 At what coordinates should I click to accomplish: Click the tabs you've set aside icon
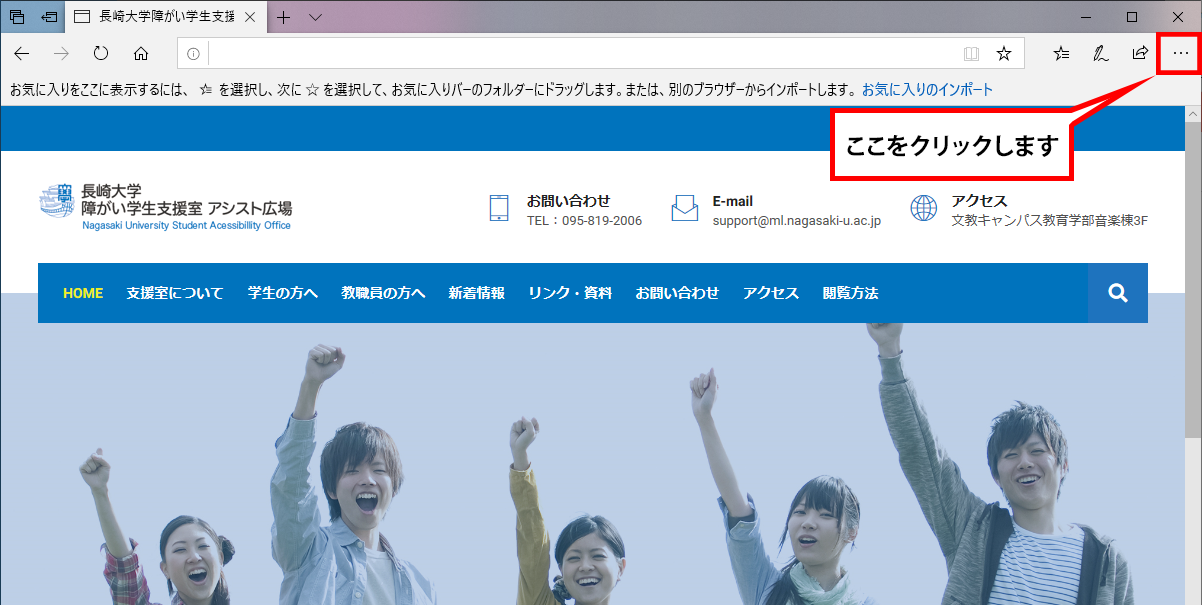[x=17, y=17]
